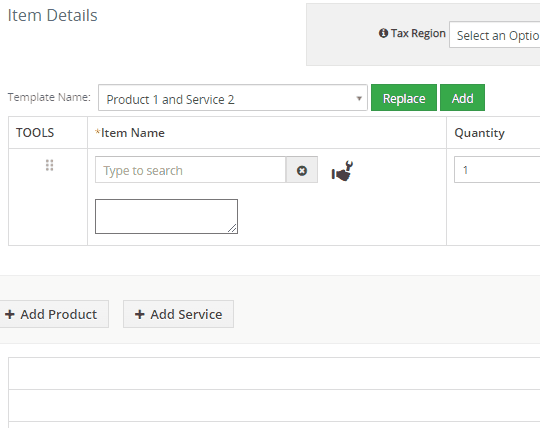Viewport: 540px width, 428px height.
Task: Click the Replace template button
Action: 404,98
